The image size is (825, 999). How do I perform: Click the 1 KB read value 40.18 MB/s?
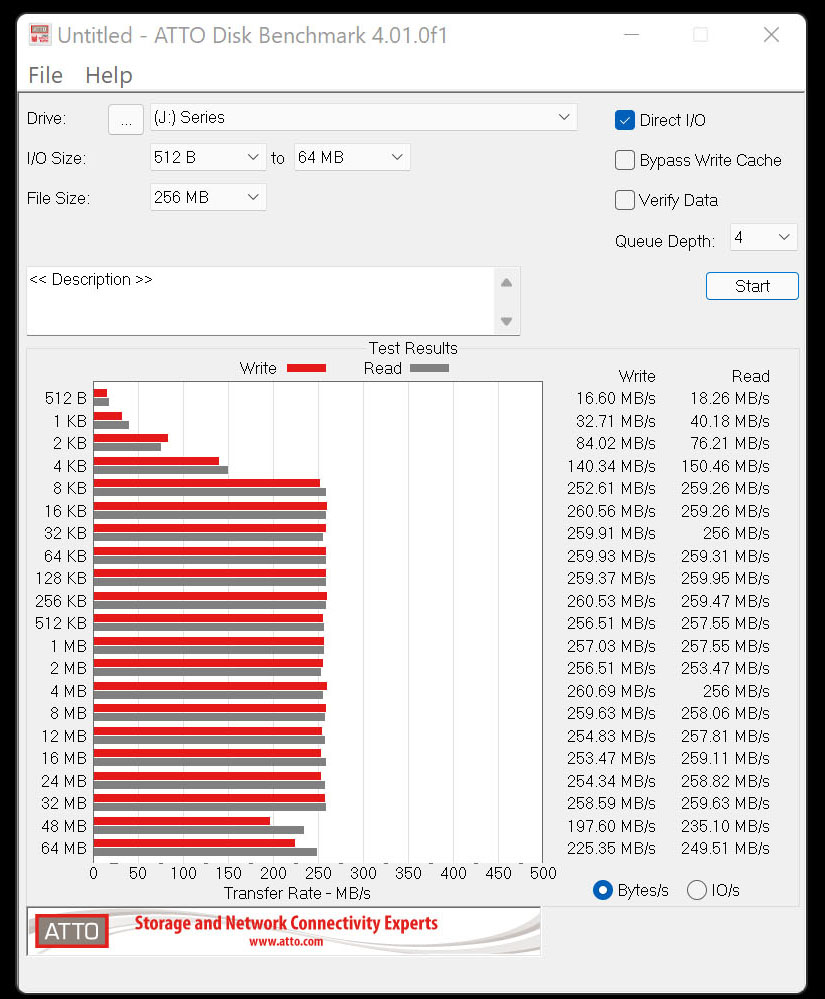pyautogui.click(x=729, y=422)
